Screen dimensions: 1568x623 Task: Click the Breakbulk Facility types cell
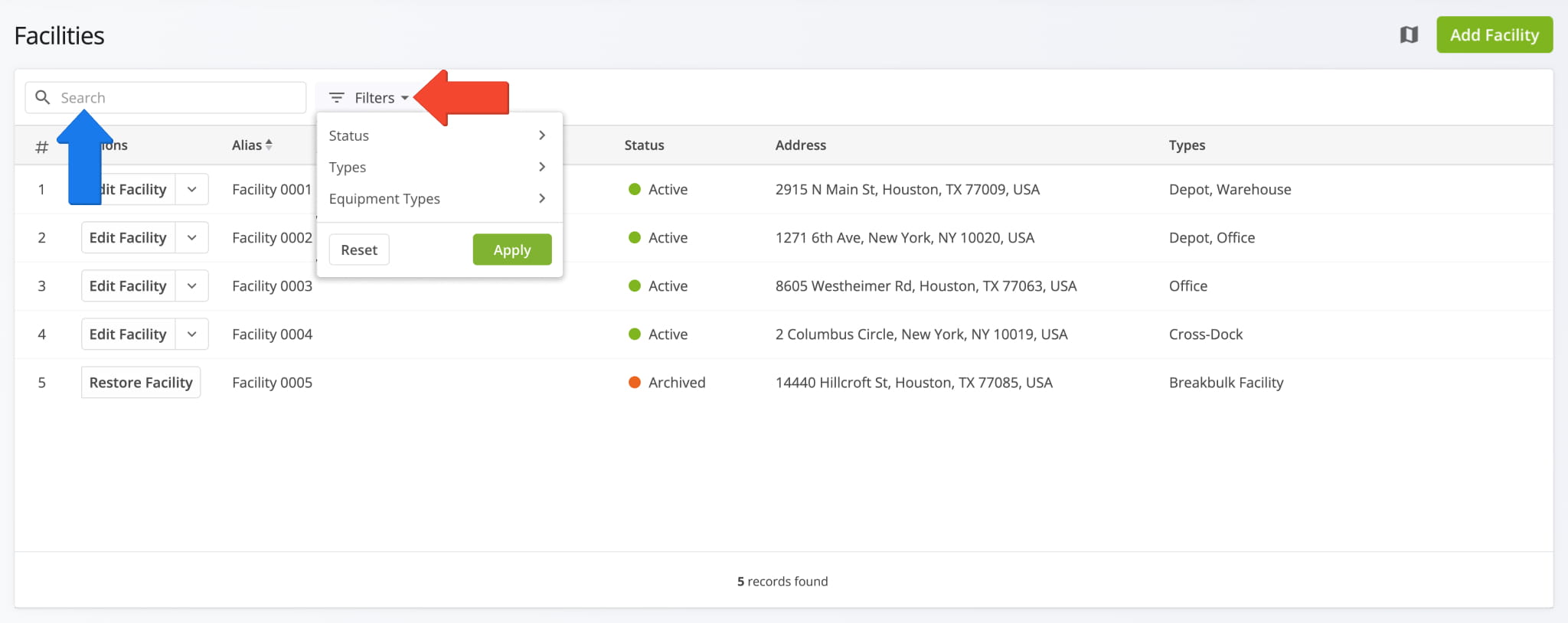(1226, 382)
